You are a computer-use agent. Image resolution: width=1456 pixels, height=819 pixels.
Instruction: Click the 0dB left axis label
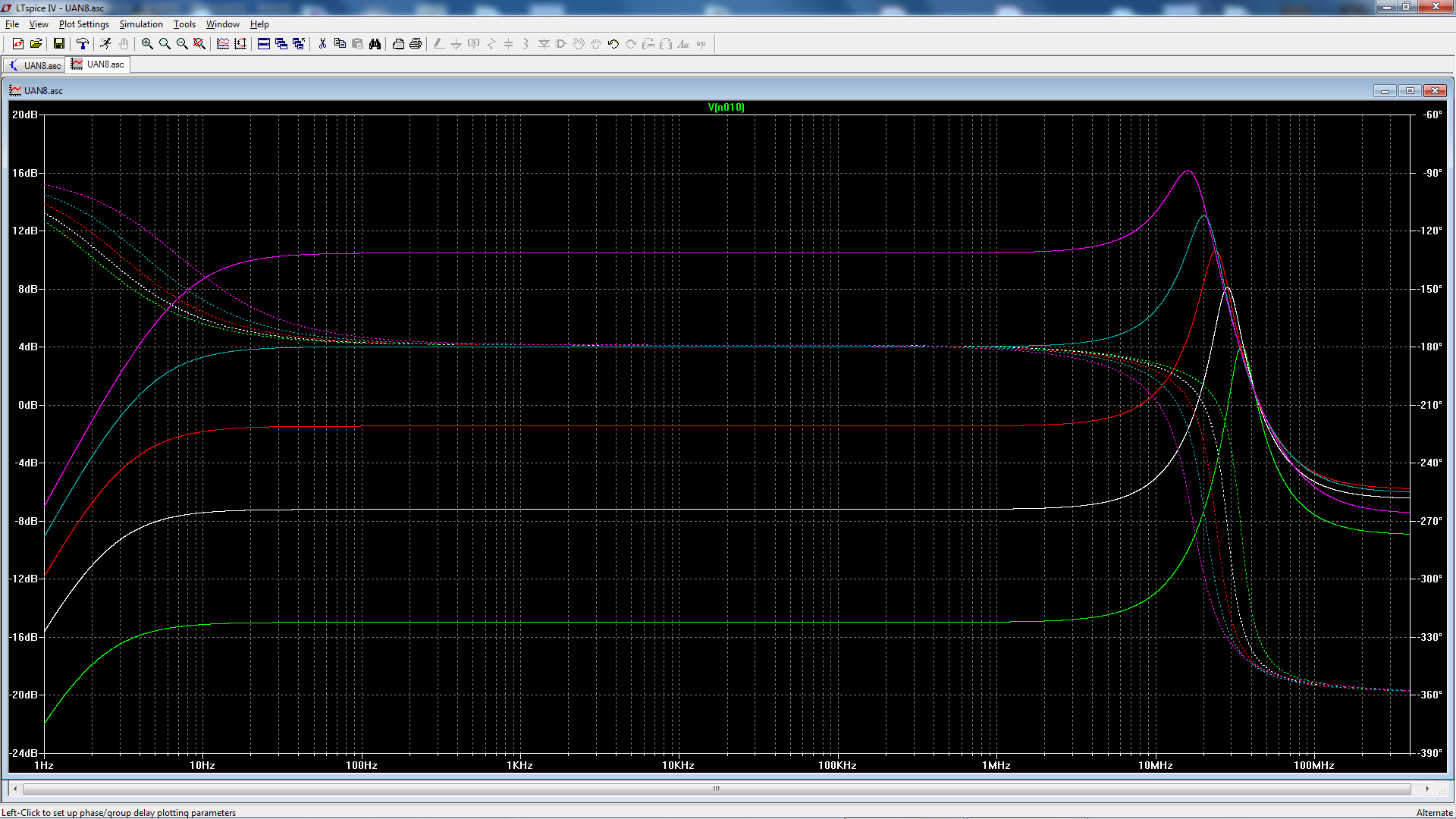tap(28, 405)
